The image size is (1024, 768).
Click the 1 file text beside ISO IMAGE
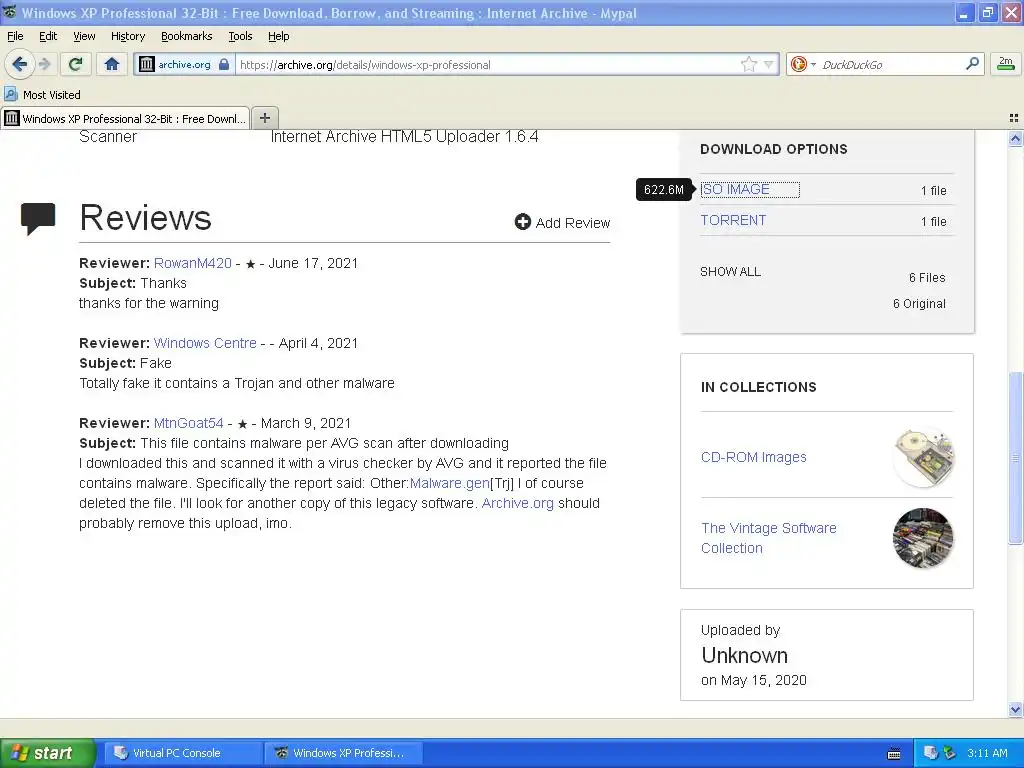coord(933,191)
